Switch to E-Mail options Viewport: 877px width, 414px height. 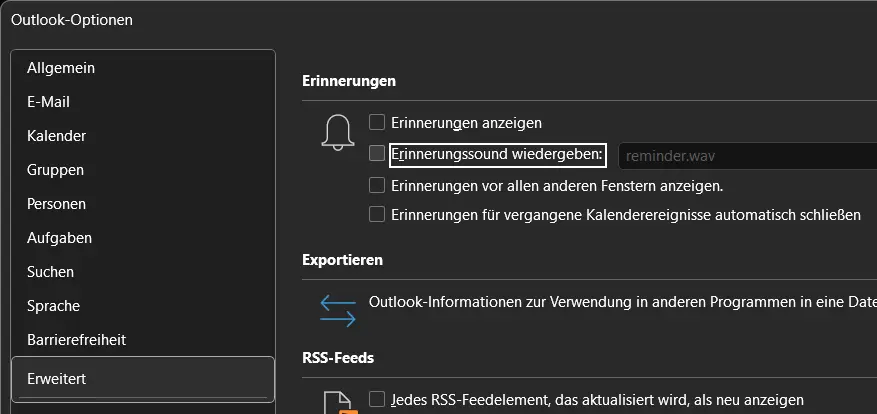tap(48, 102)
